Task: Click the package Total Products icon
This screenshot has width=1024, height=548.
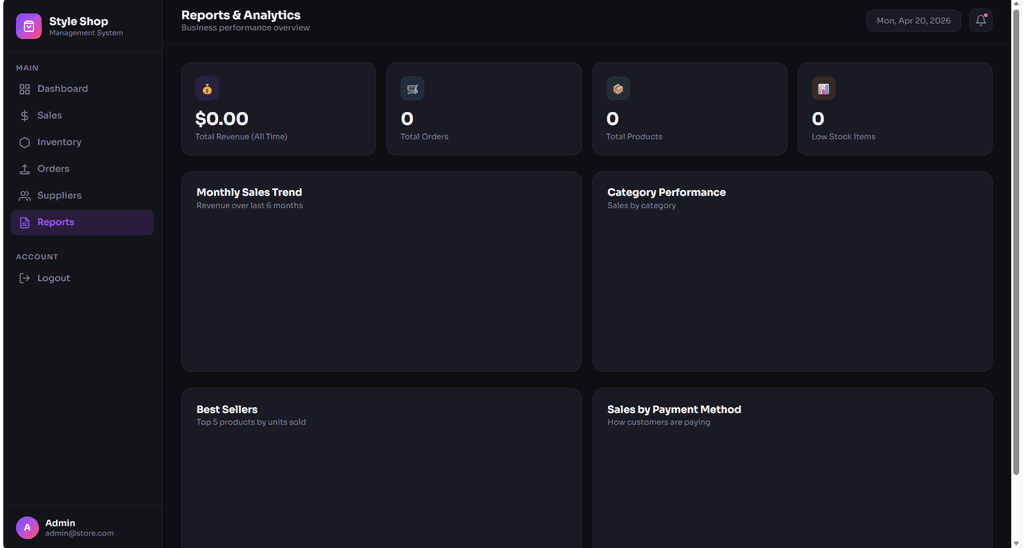Action: click(618, 89)
